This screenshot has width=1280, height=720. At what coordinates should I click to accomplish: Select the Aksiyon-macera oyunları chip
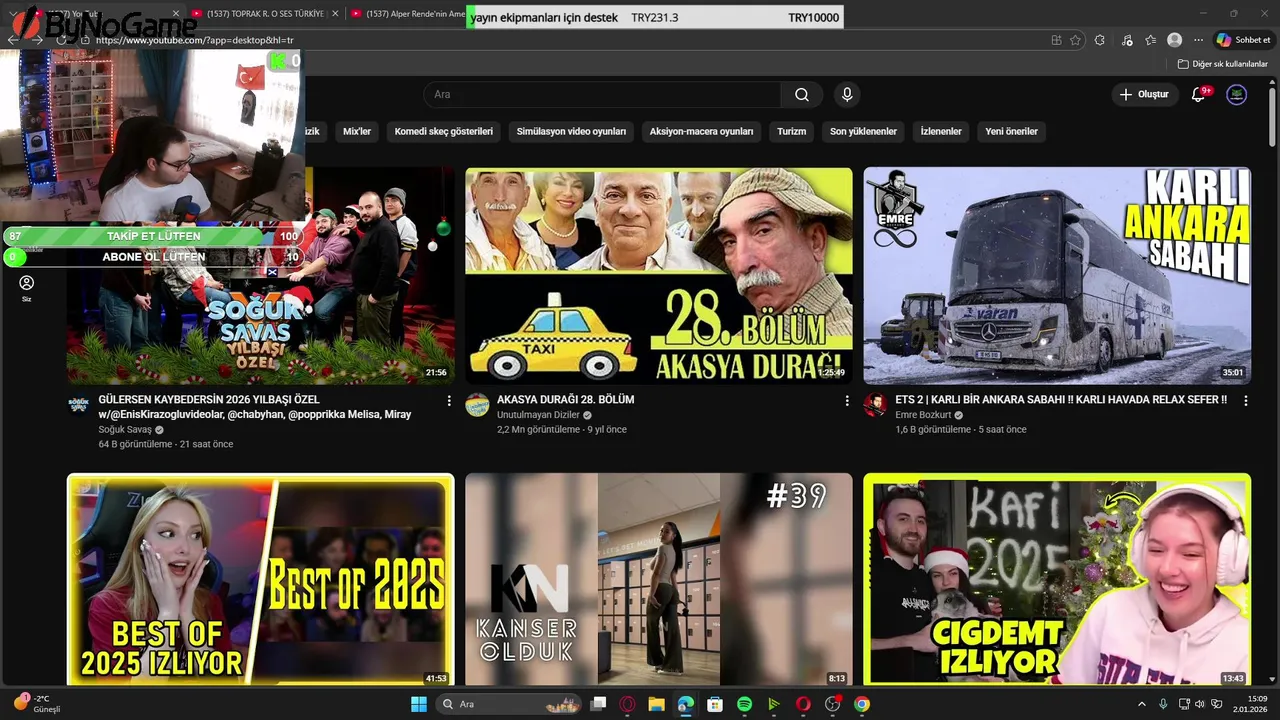(x=701, y=131)
